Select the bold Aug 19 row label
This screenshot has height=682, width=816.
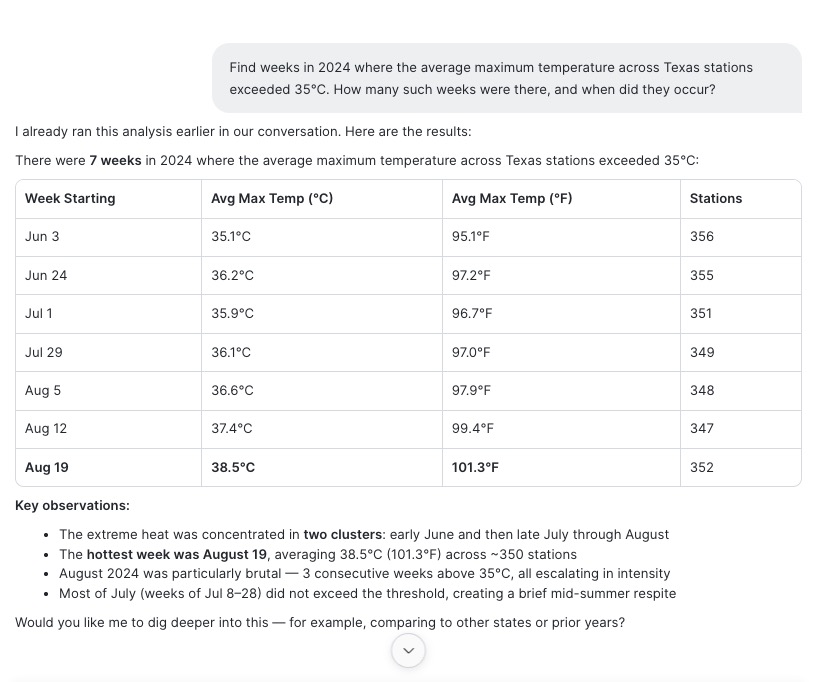[x=47, y=467]
